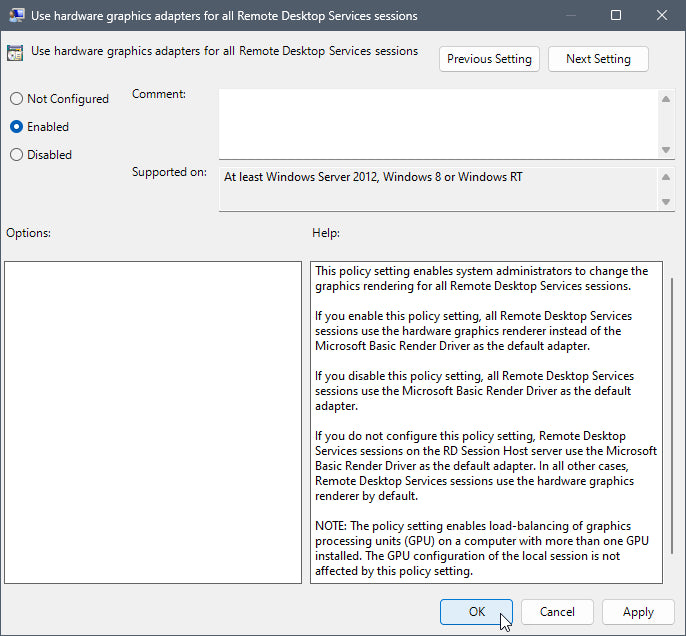The image size is (686, 636).
Task: Jump to the Next Setting
Action: [598, 59]
